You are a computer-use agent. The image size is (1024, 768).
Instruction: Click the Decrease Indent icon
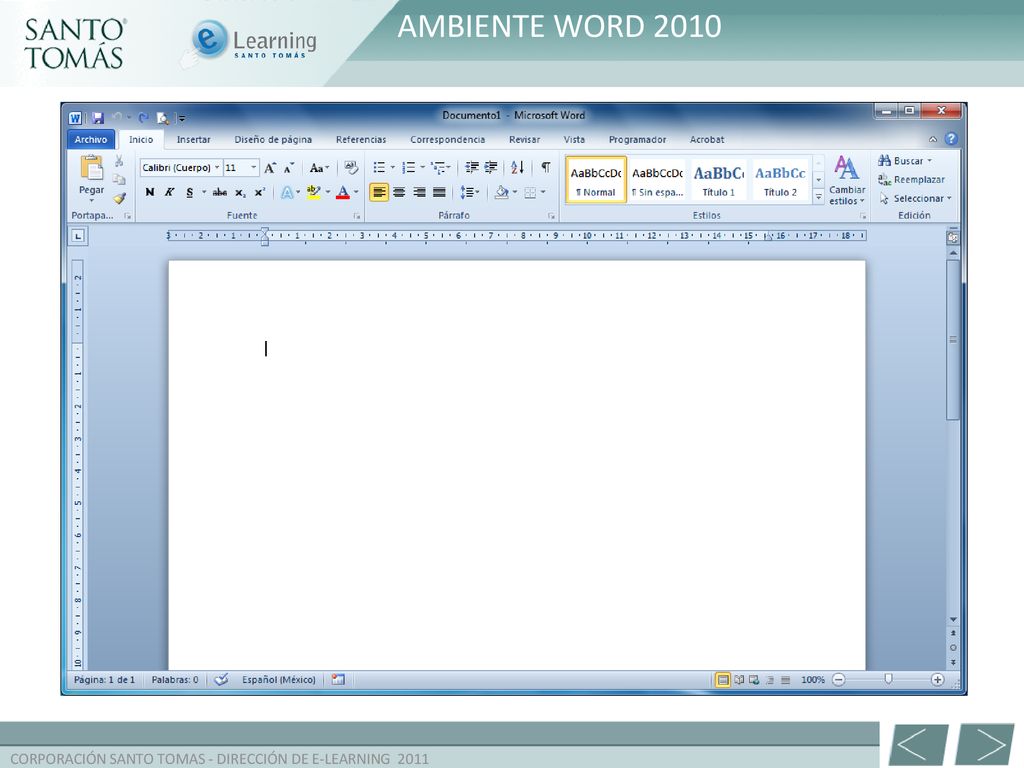tap(472, 167)
